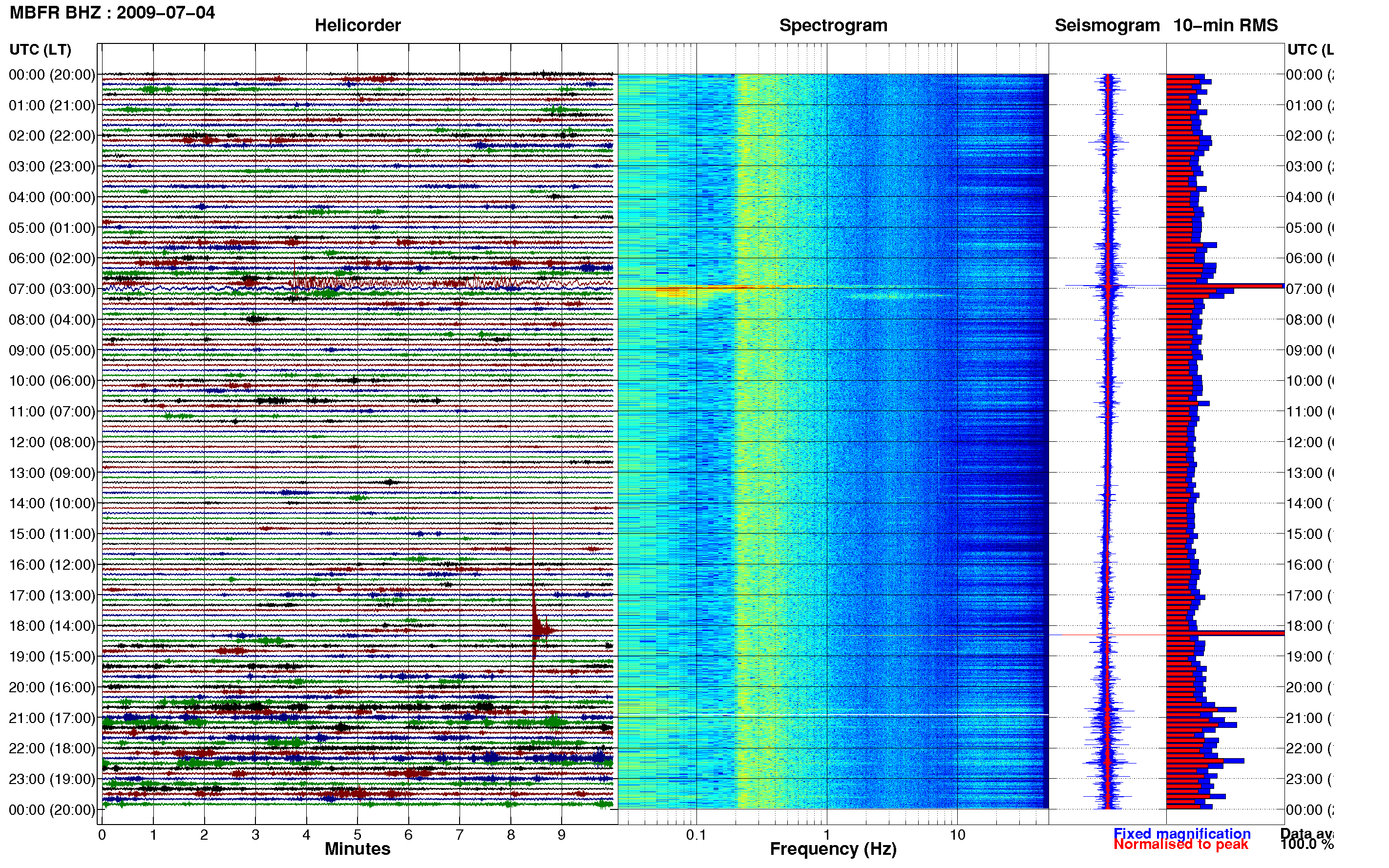Click the left-axis time label '11:00 (07:00)'

[52, 412]
